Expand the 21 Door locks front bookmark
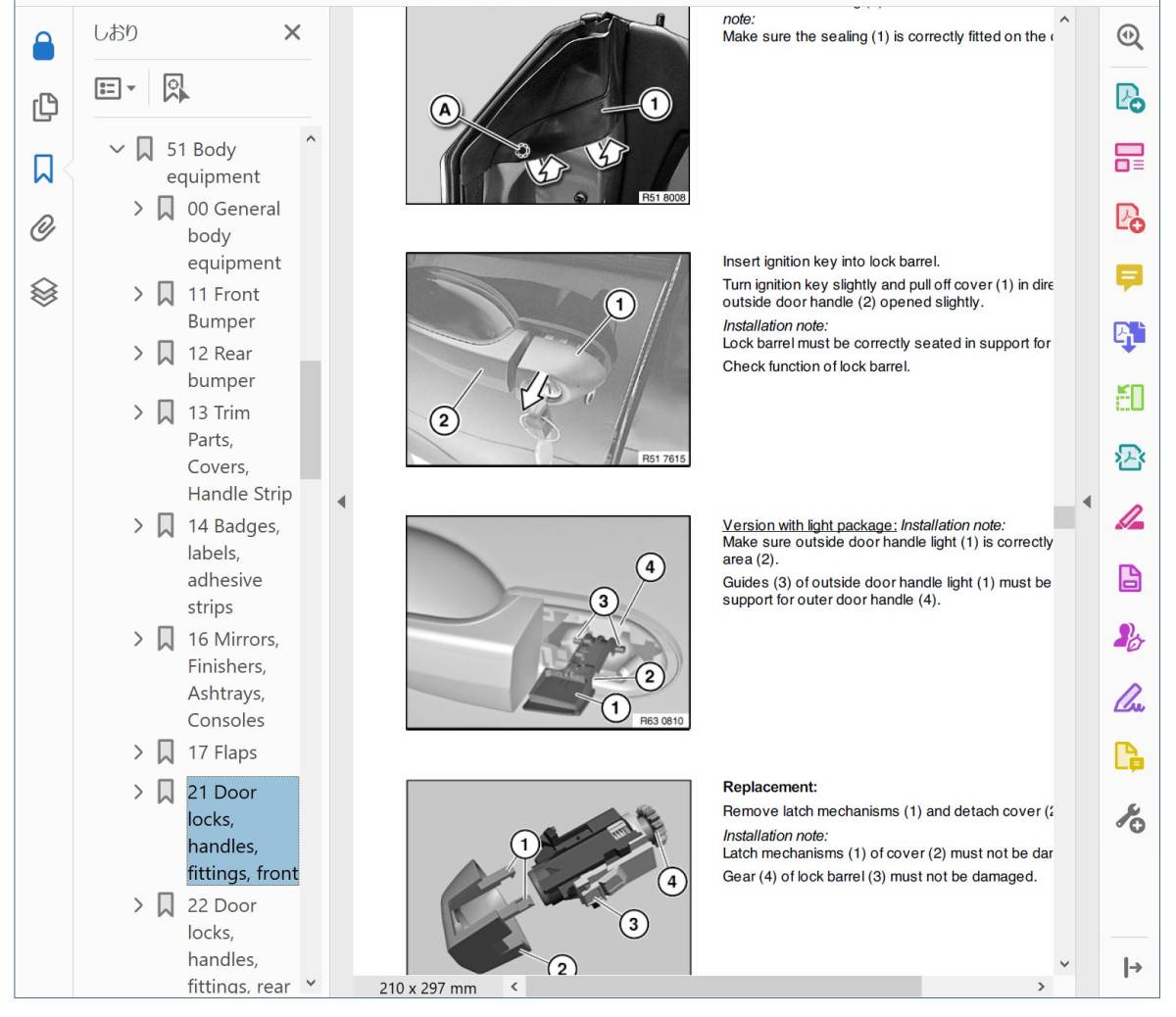 point(138,792)
